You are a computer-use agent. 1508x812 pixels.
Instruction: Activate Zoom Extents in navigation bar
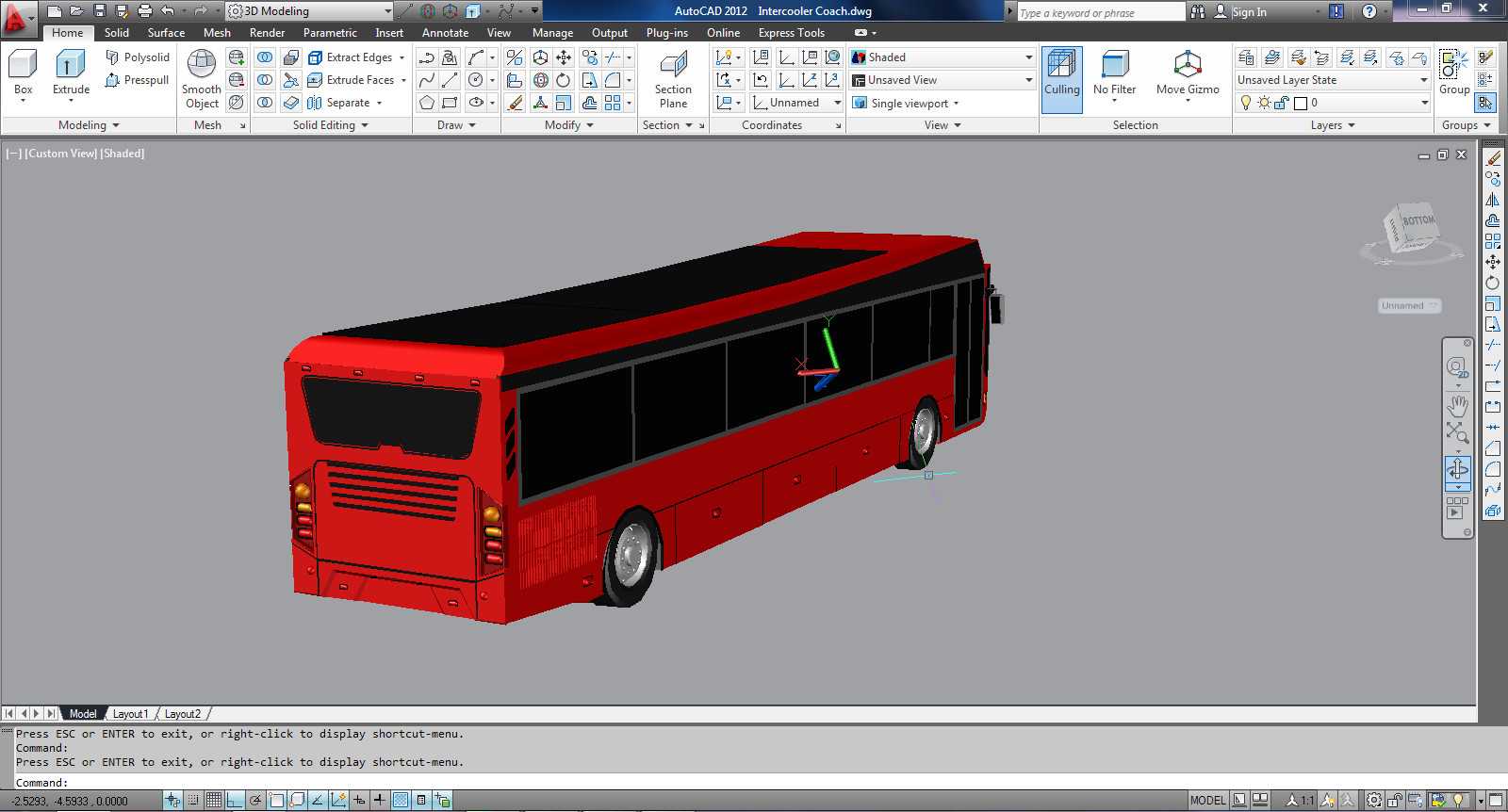[x=1457, y=432]
